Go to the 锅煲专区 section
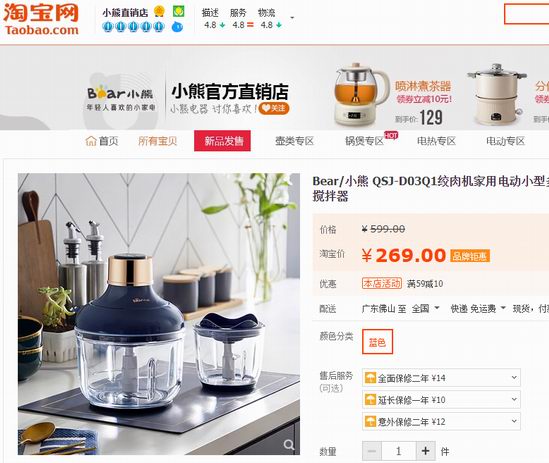This screenshot has height=463, width=549. pos(364,141)
